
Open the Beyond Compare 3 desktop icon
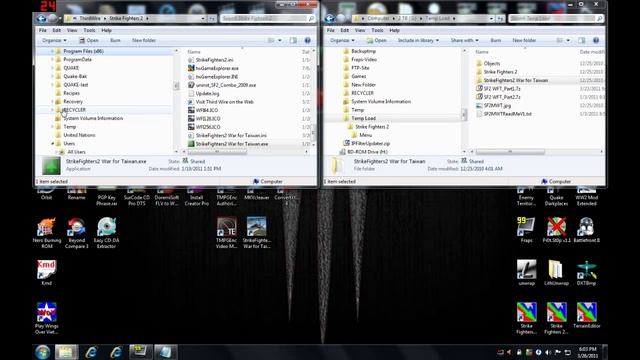(76, 233)
